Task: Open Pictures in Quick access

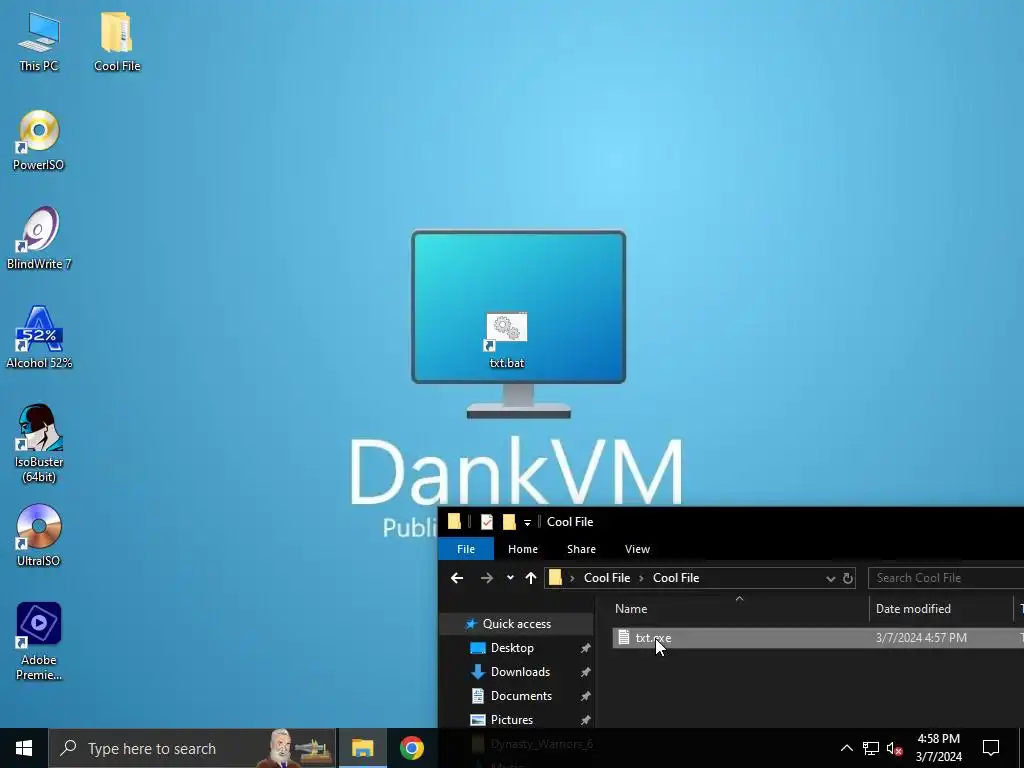Action: pyautogui.click(x=511, y=720)
